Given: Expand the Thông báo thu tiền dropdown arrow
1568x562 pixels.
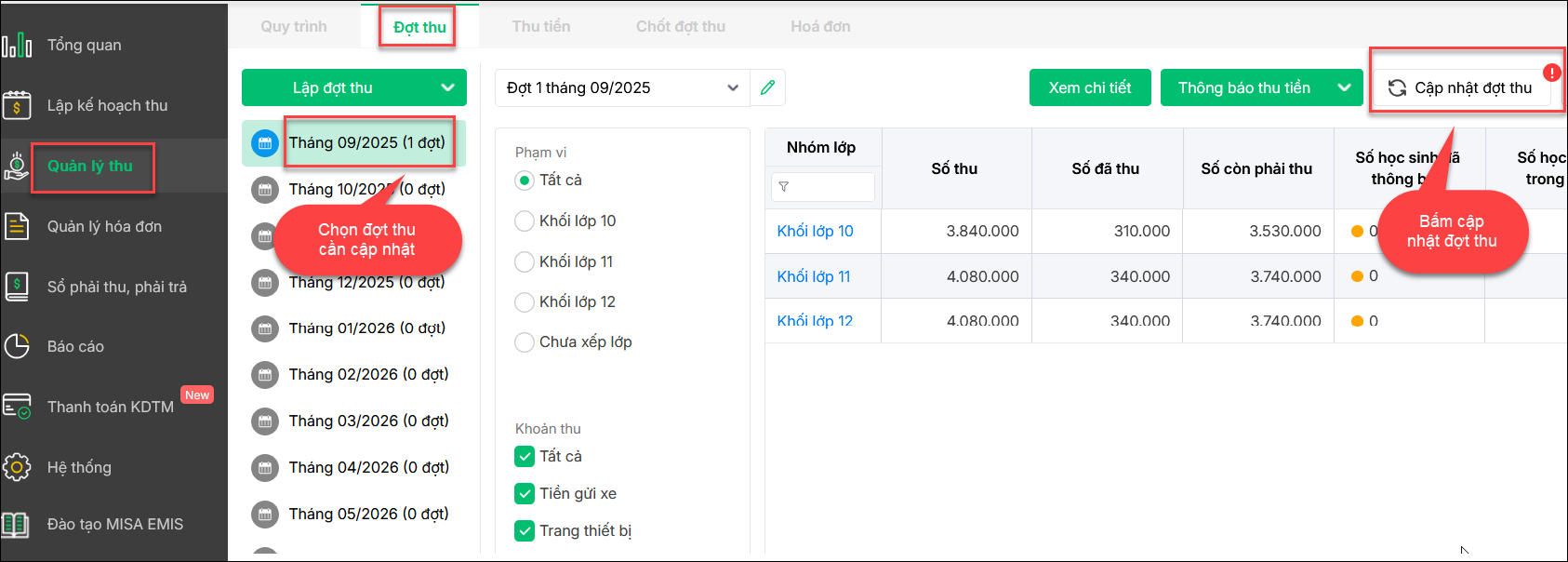Looking at the screenshot, I should point(1344,87).
